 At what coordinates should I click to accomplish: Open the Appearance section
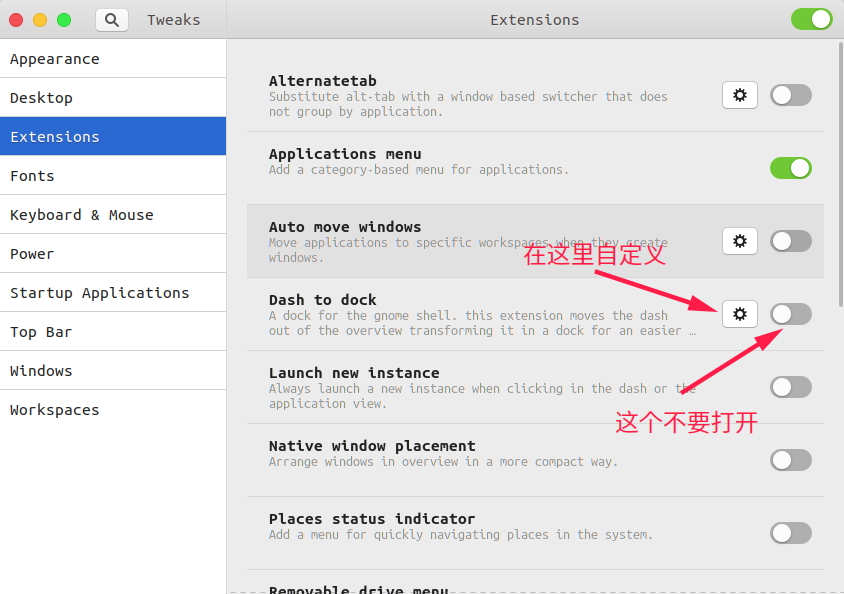(x=113, y=59)
